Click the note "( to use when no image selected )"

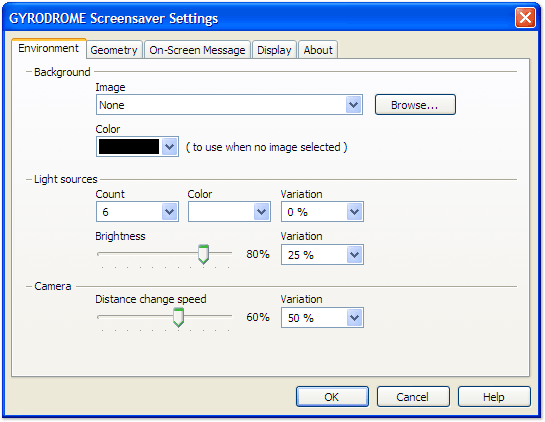[267, 147]
